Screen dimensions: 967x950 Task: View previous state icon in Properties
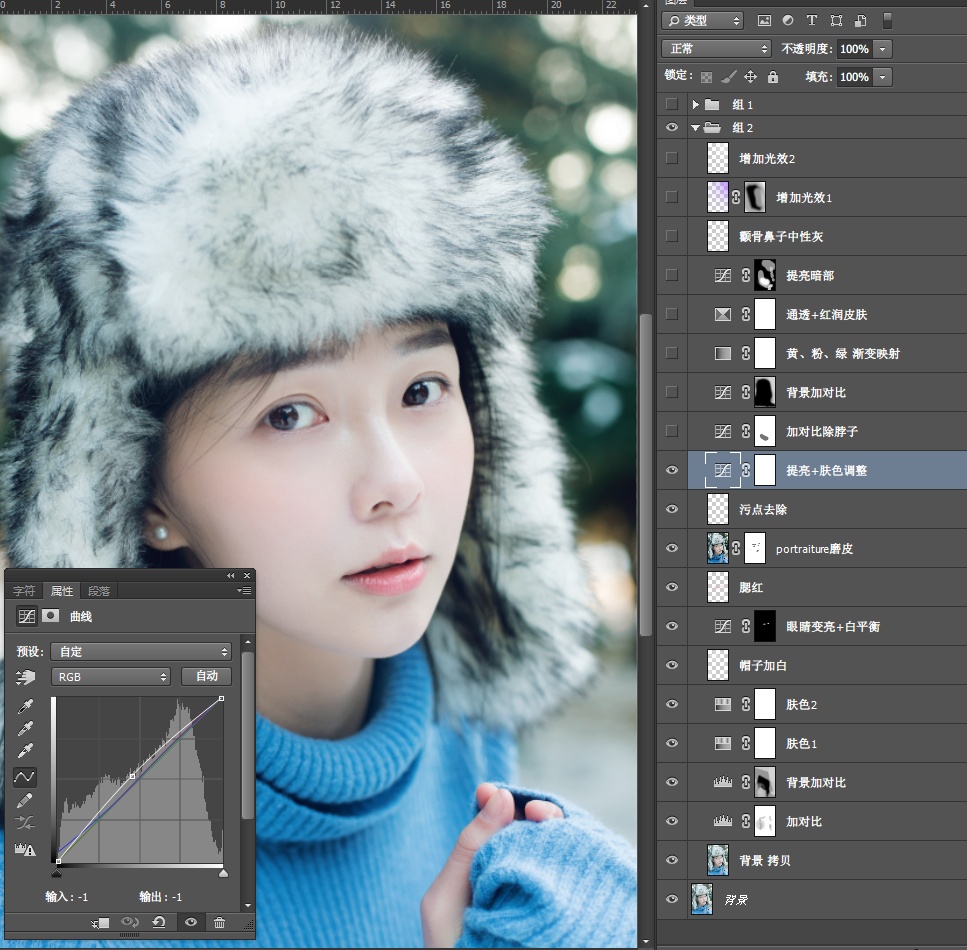click(x=130, y=922)
